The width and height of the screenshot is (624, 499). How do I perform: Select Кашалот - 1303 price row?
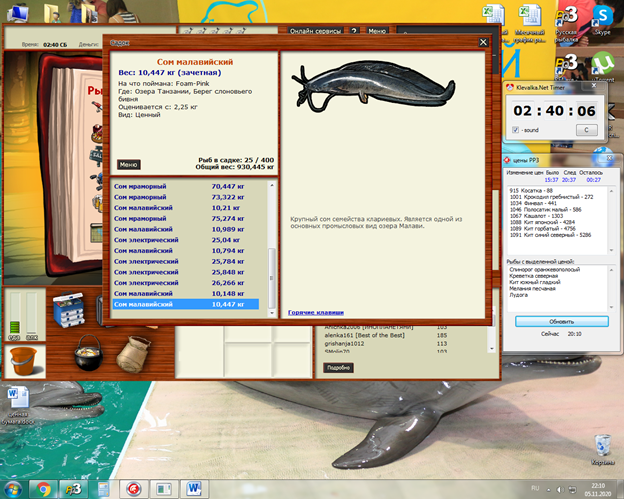tap(536, 216)
